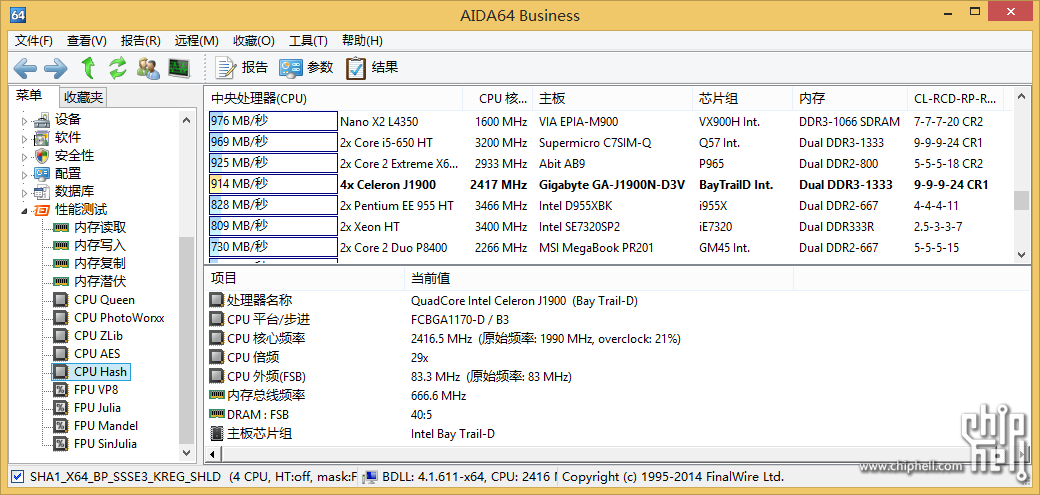The width and height of the screenshot is (1040, 495).
Task: Sort by the 内存 column header
Action: click(x=850, y=99)
